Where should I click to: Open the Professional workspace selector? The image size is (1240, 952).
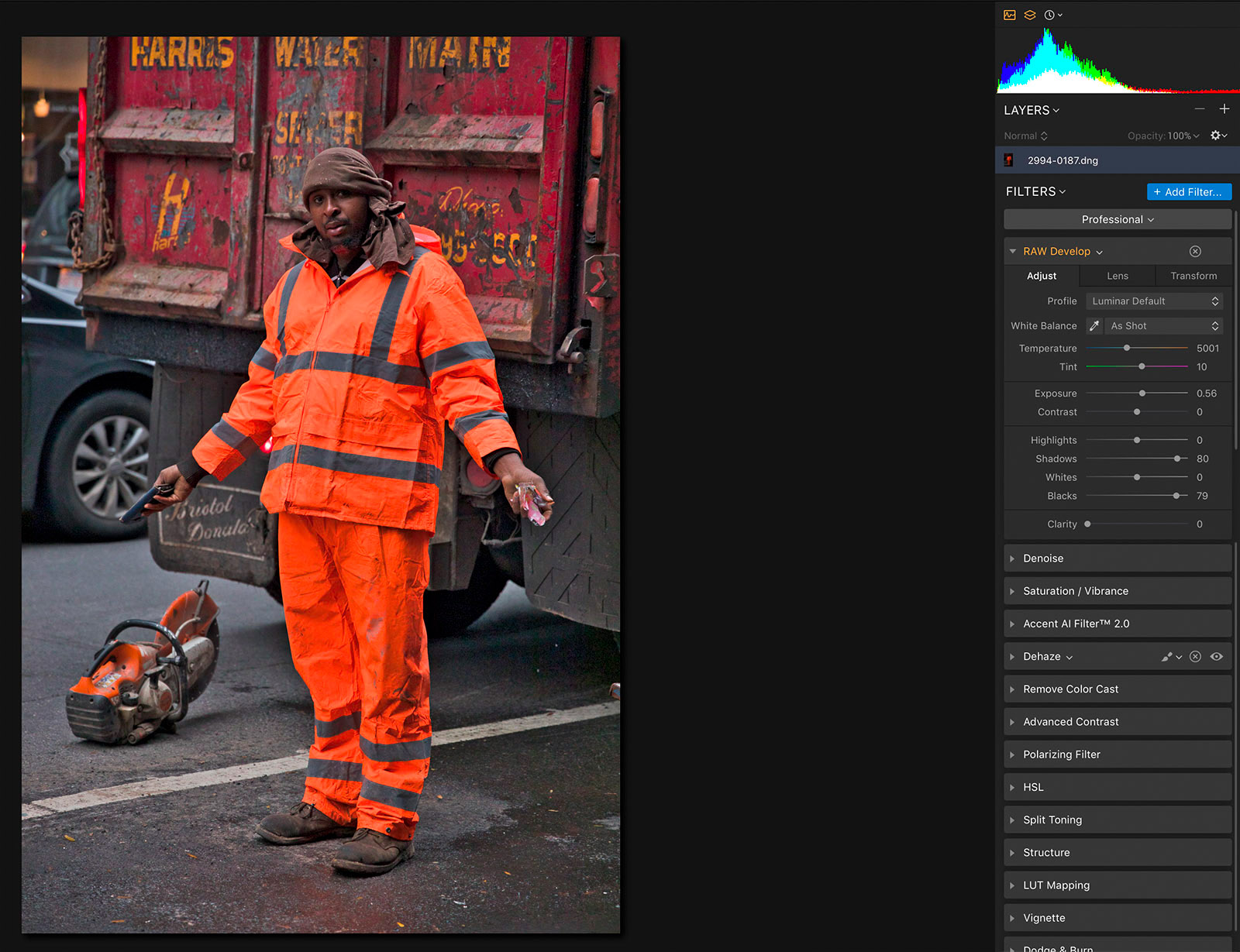[1118, 220]
